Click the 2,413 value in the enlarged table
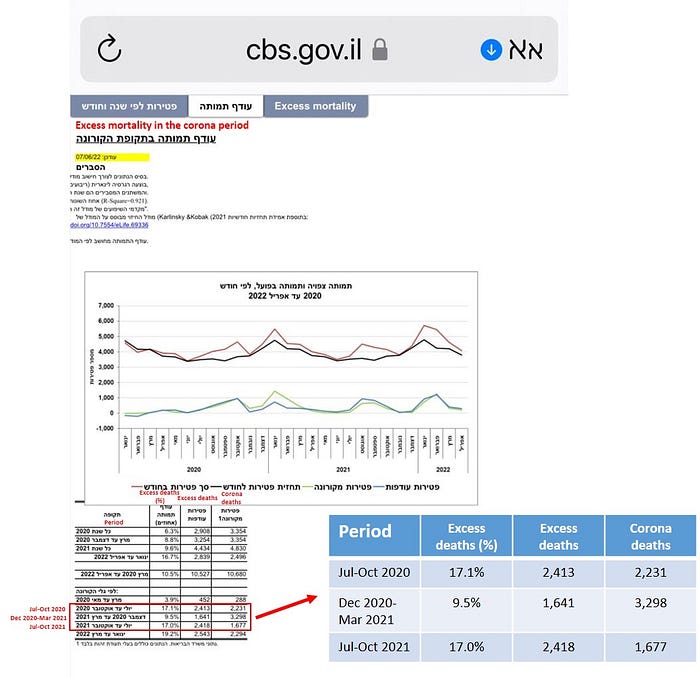This screenshot has width=700, height=677. tap(558, 572)
